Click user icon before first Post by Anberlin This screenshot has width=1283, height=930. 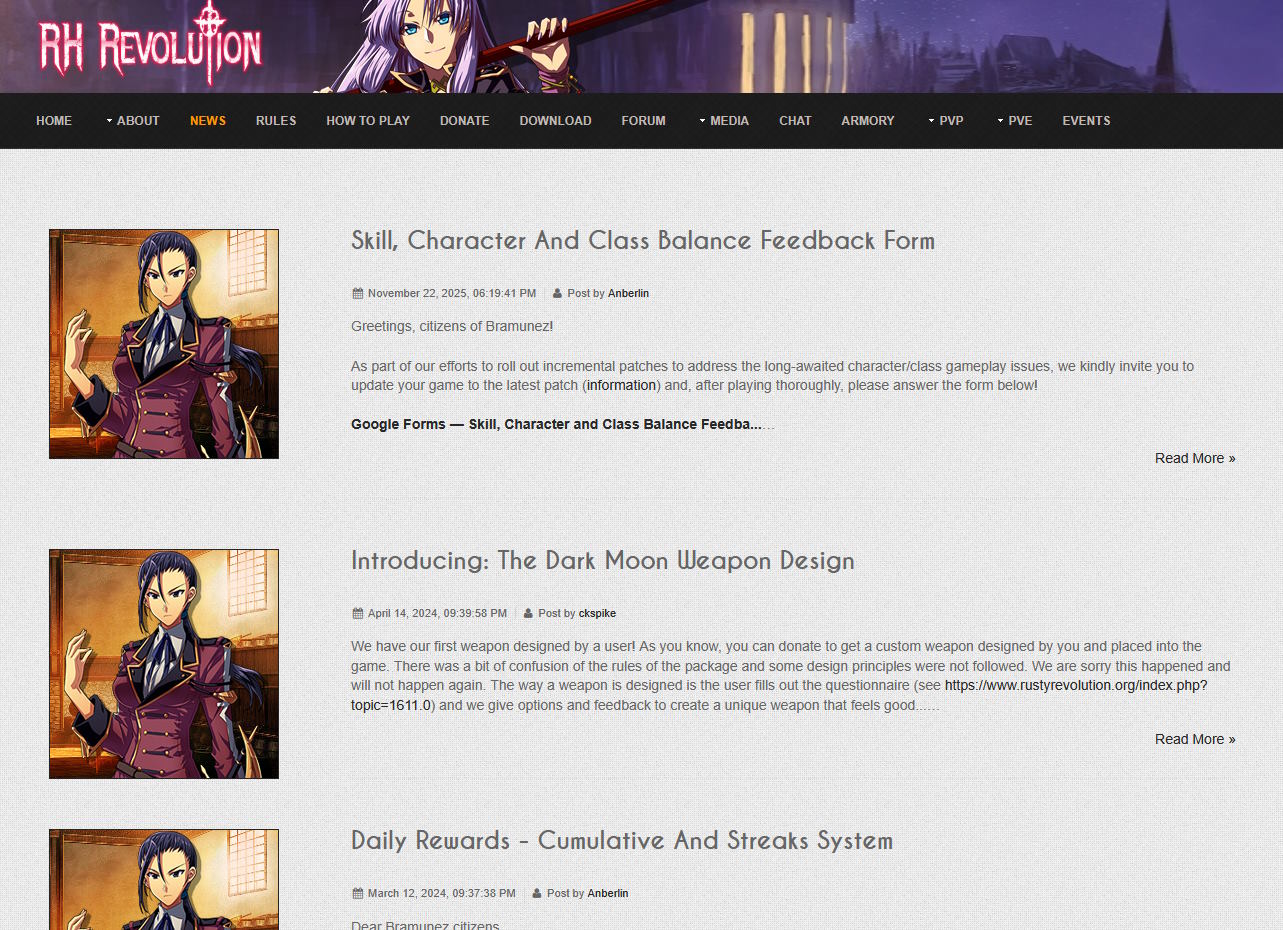click(x=557, y=294)
